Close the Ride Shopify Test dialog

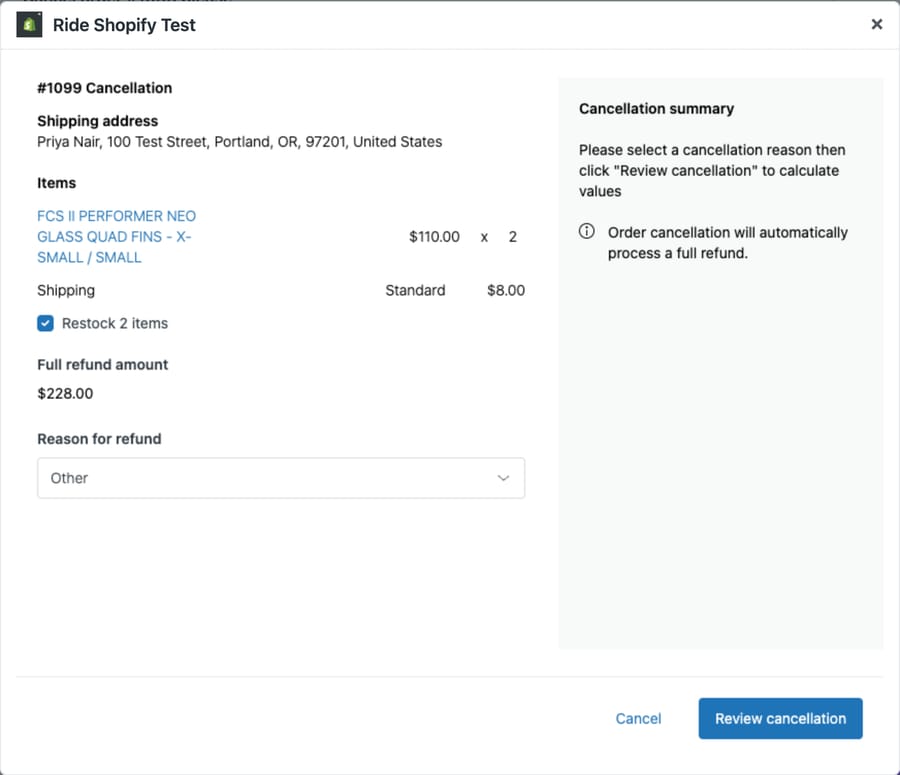coord(876,24)
